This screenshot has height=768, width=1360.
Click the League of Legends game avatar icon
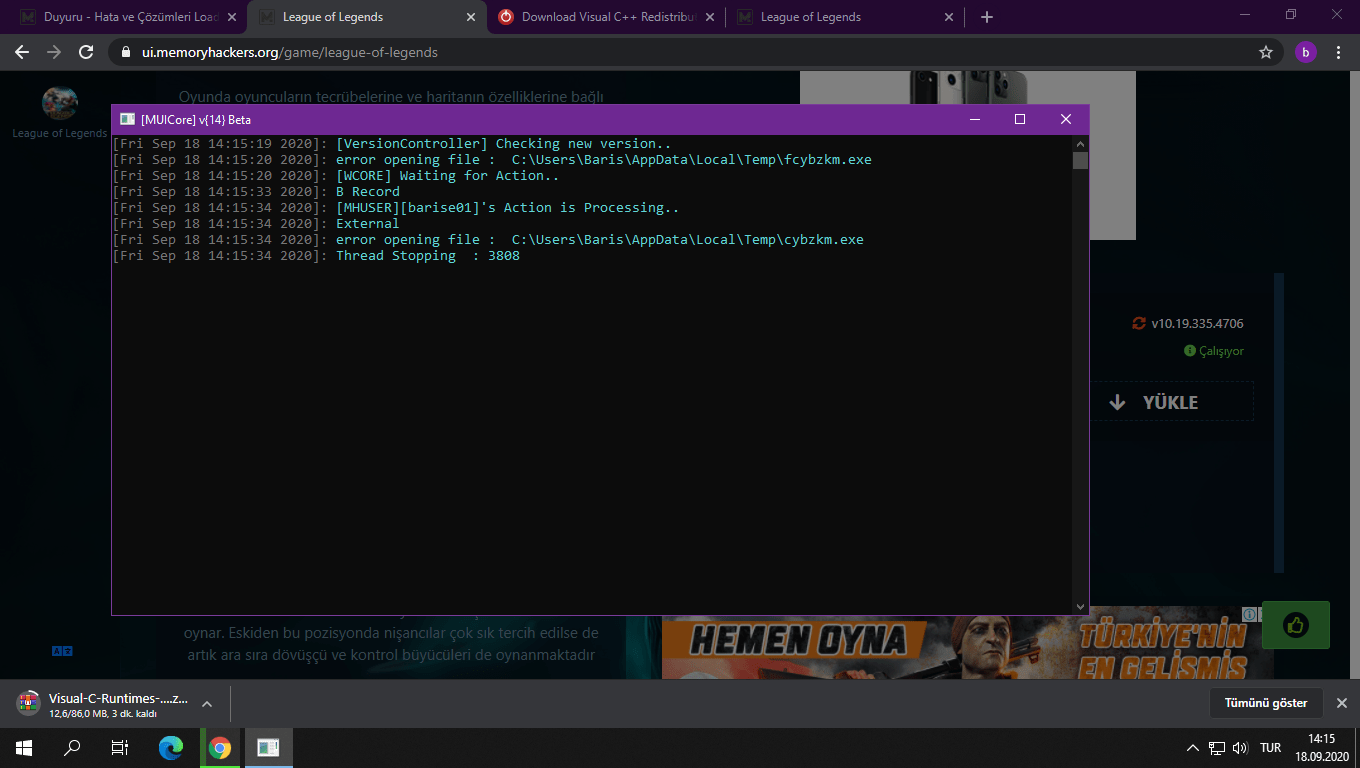click(60, 103)
